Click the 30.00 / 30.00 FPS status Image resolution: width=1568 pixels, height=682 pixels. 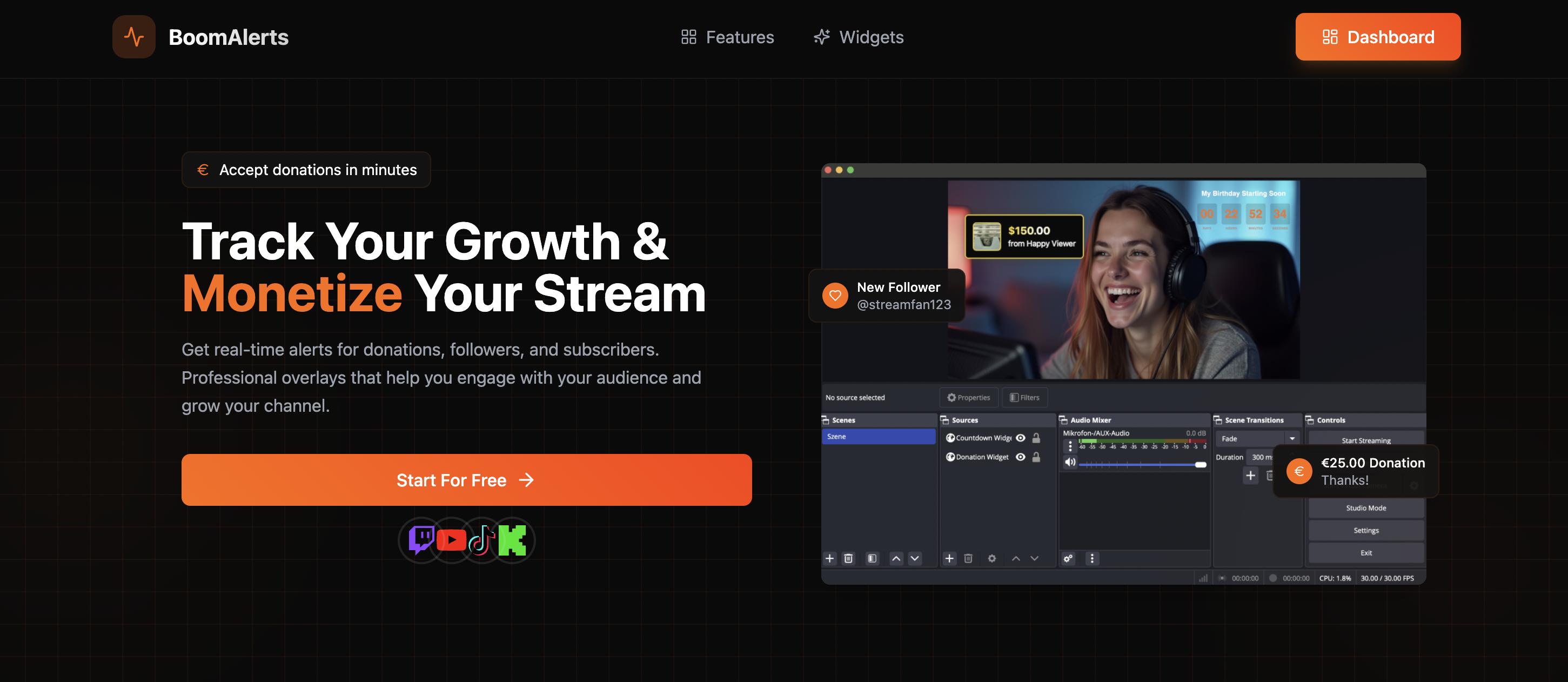1387,578
